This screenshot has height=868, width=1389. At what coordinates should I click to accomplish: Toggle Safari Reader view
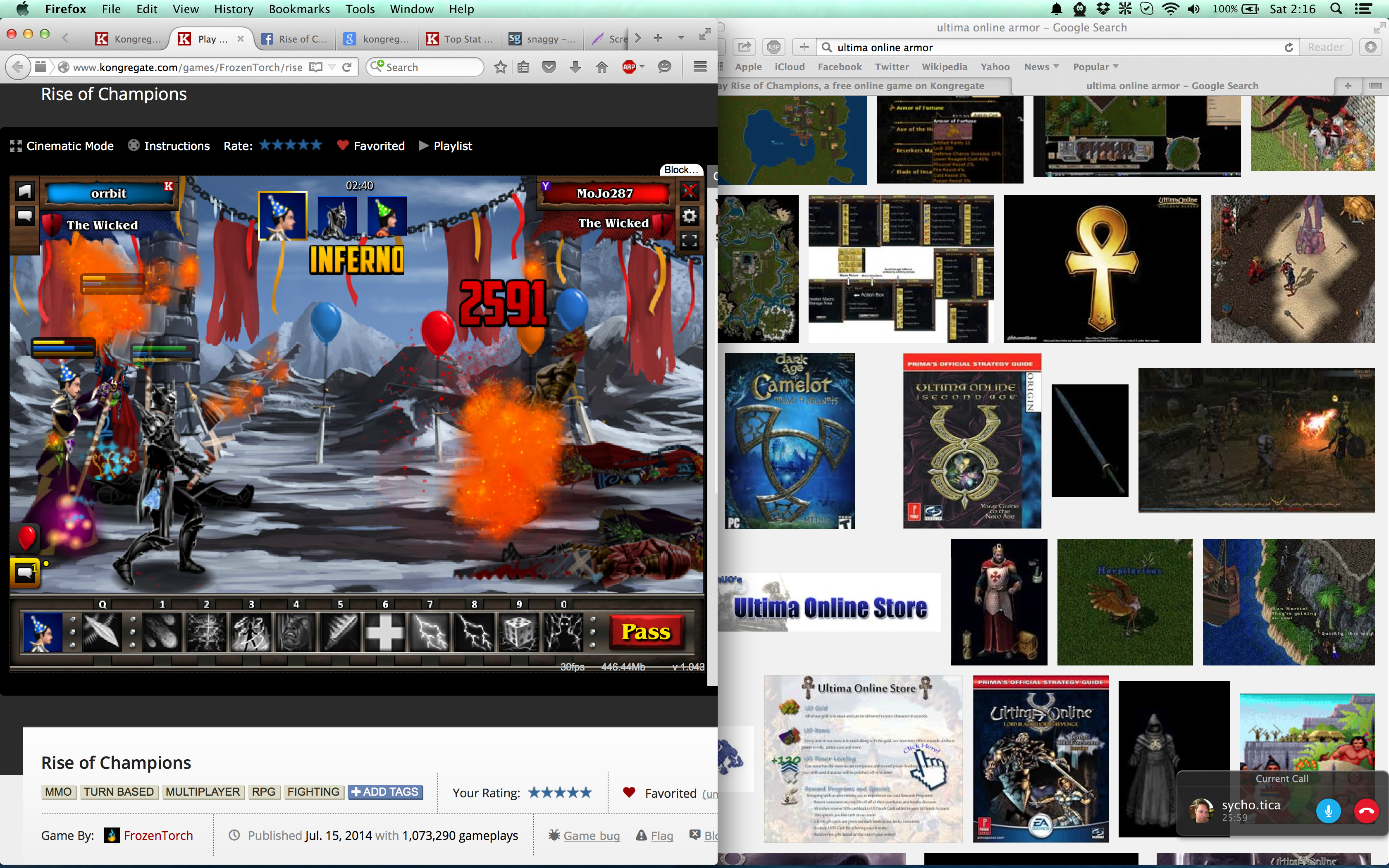tap(1325, 47)
